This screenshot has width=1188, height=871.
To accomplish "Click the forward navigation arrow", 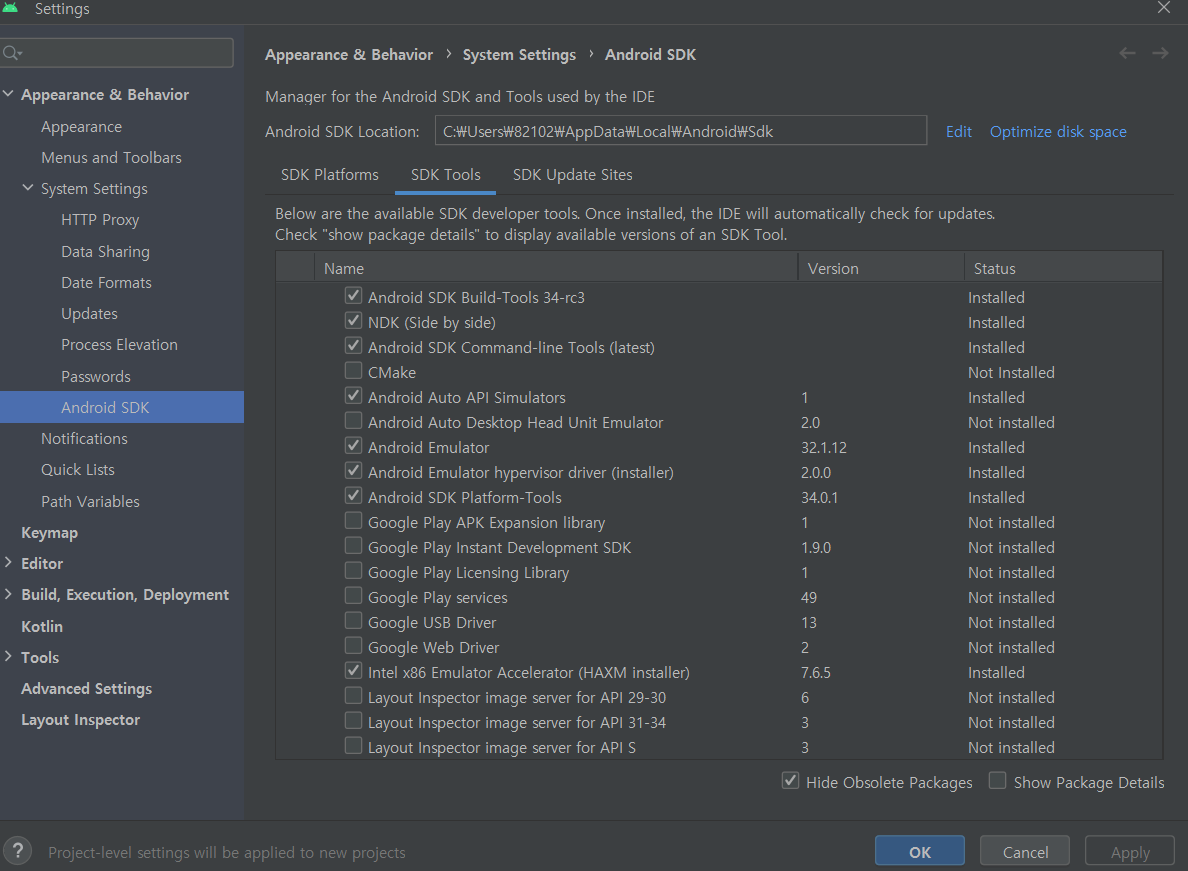I will pos(1160,53).
